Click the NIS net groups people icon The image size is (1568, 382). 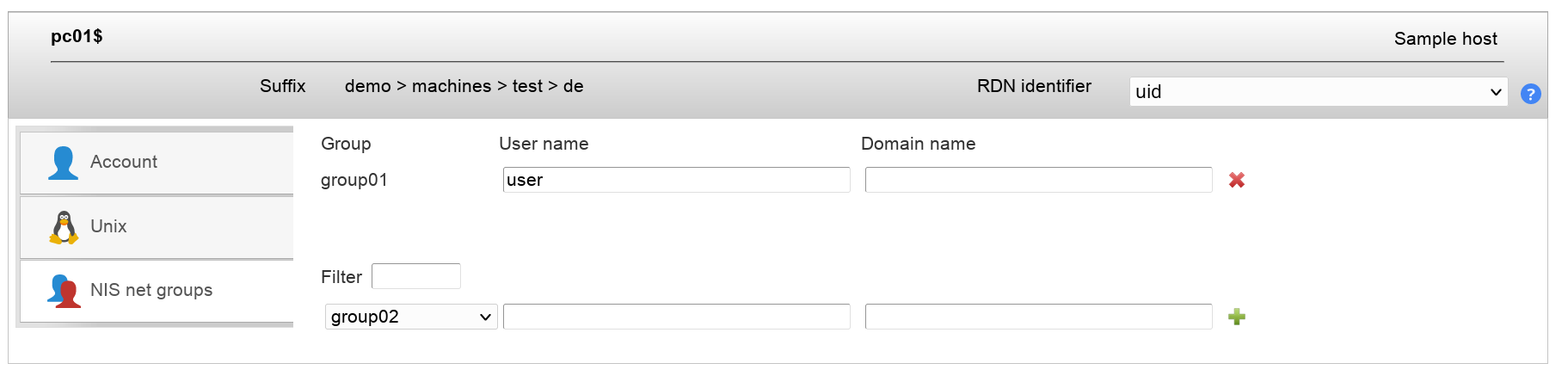64,291
